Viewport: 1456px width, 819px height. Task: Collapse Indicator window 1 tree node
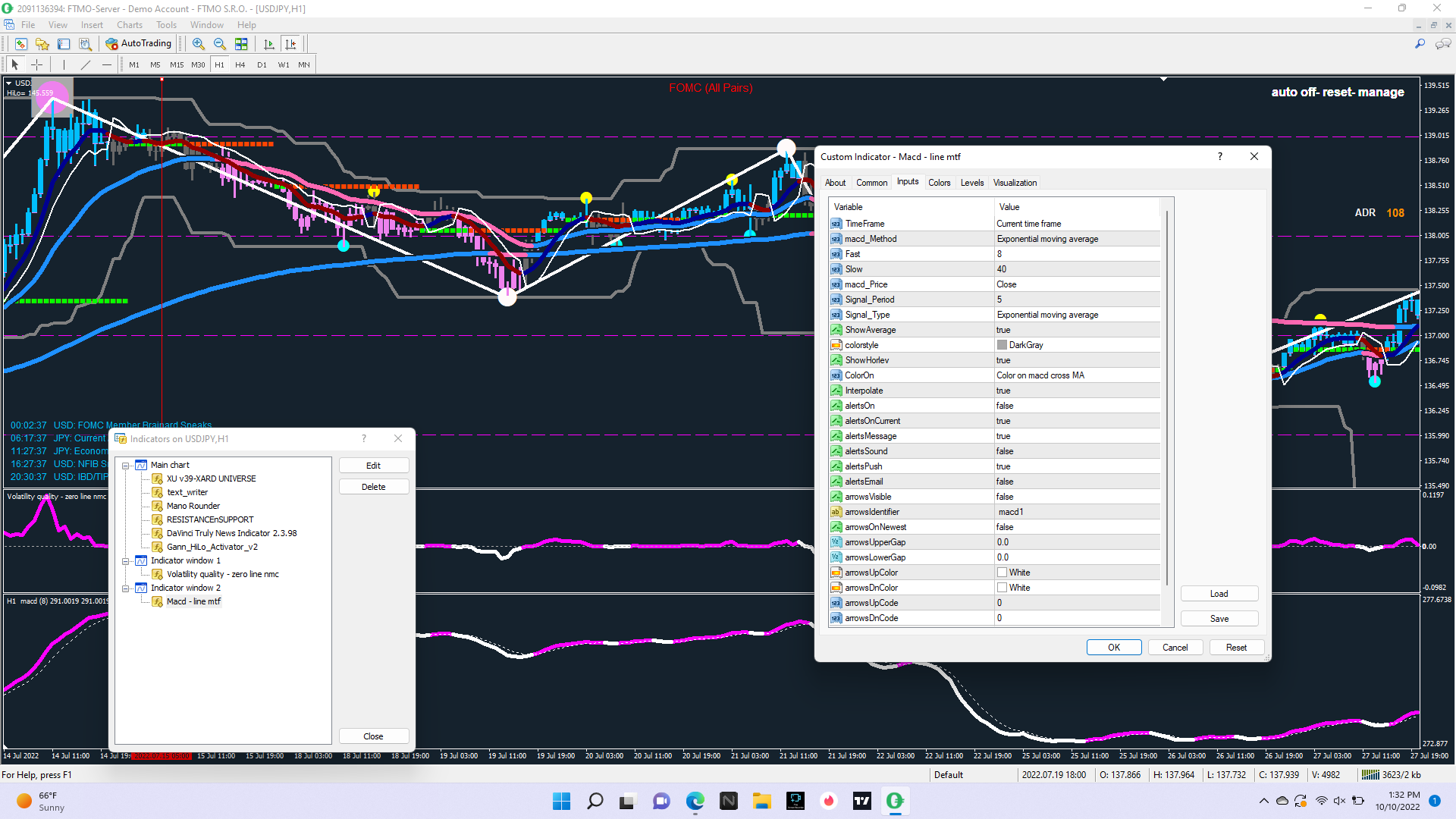[x=126, y=561]
